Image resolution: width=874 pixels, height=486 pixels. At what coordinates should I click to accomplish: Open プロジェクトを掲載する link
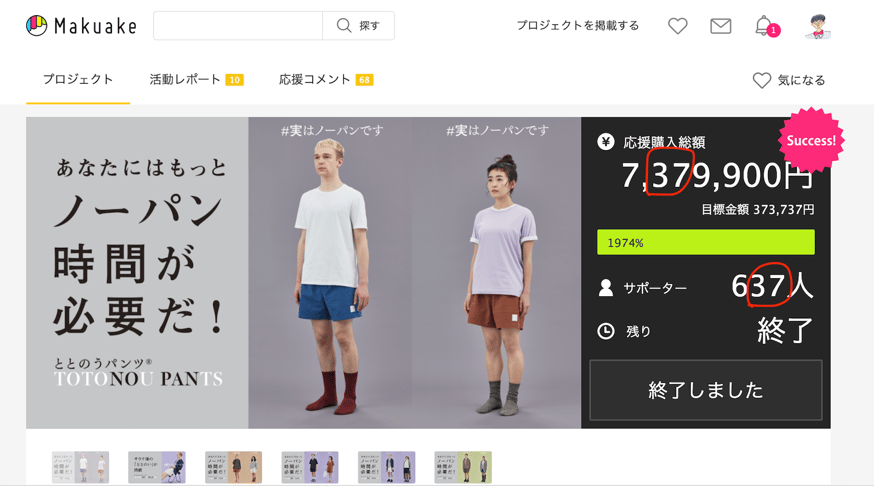(577, 26)
